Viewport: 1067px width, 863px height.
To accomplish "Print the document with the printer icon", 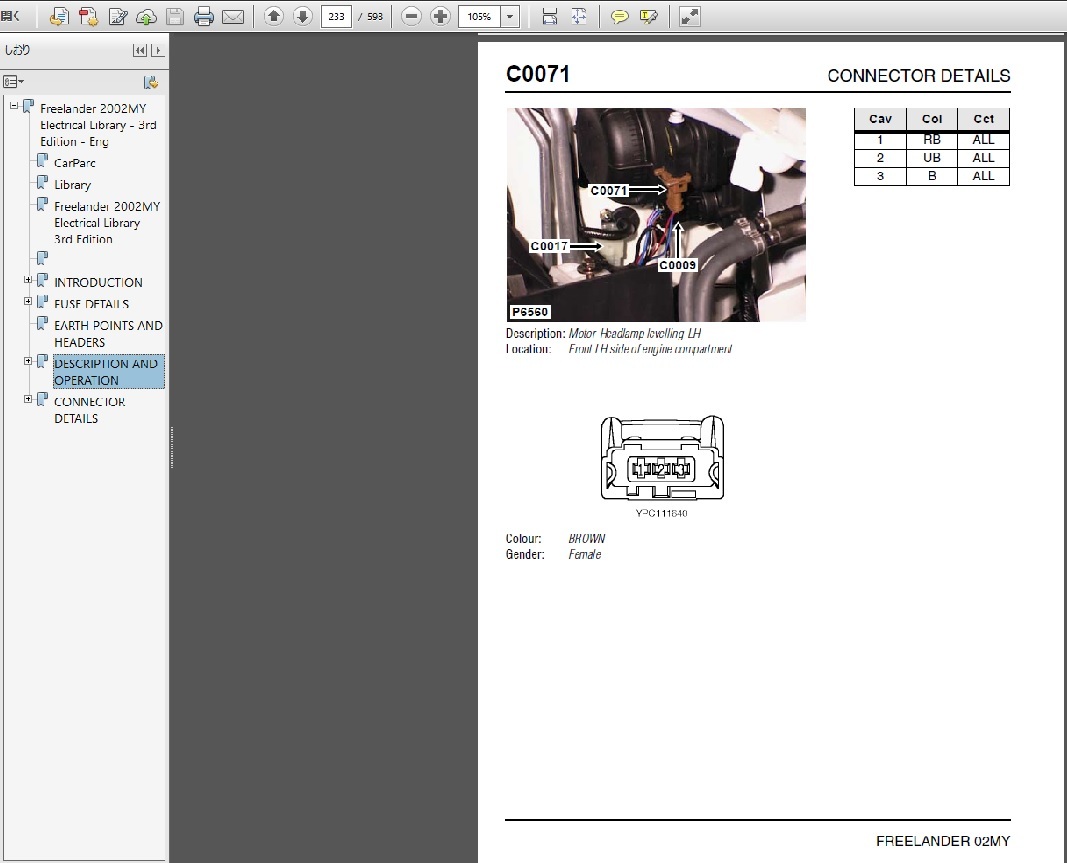I will [x=203, y=16].
